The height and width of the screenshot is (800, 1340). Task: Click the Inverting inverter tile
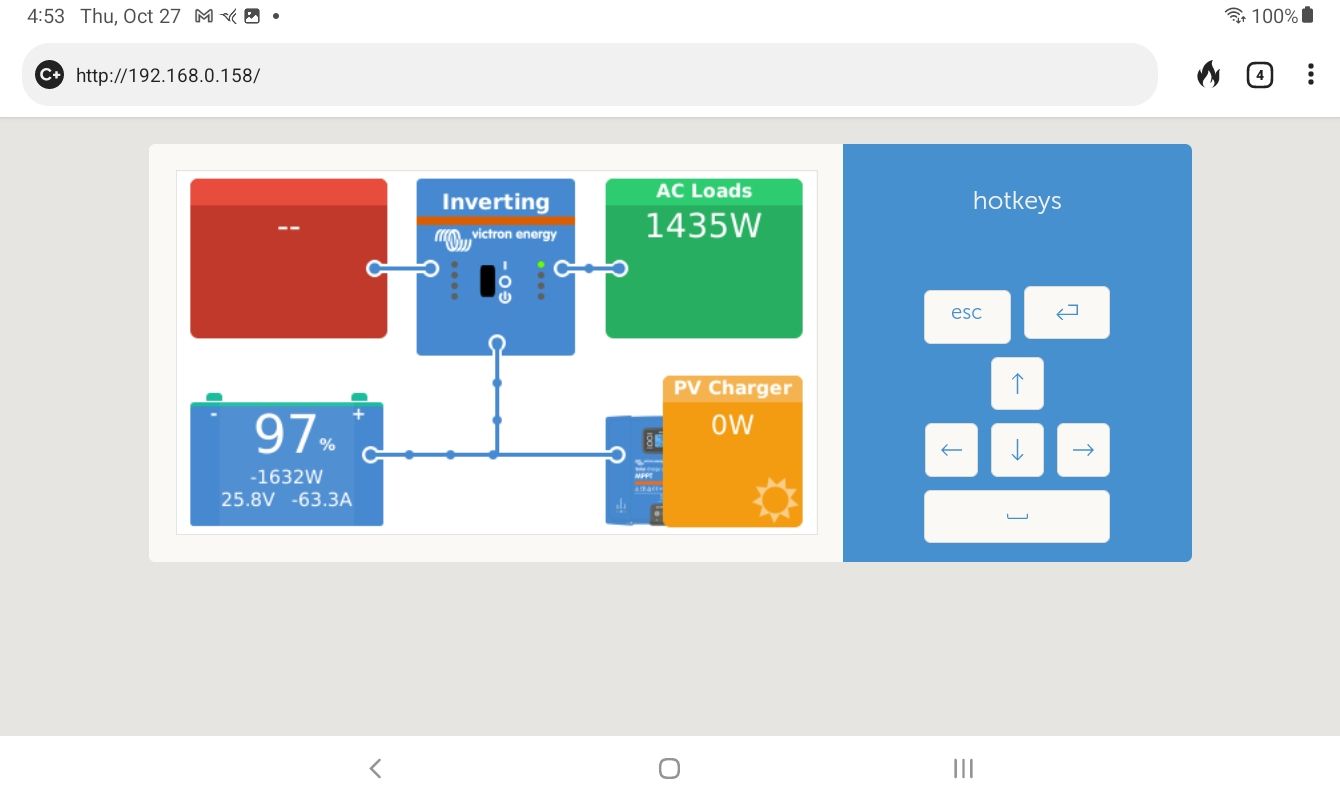tap(495, 267)
